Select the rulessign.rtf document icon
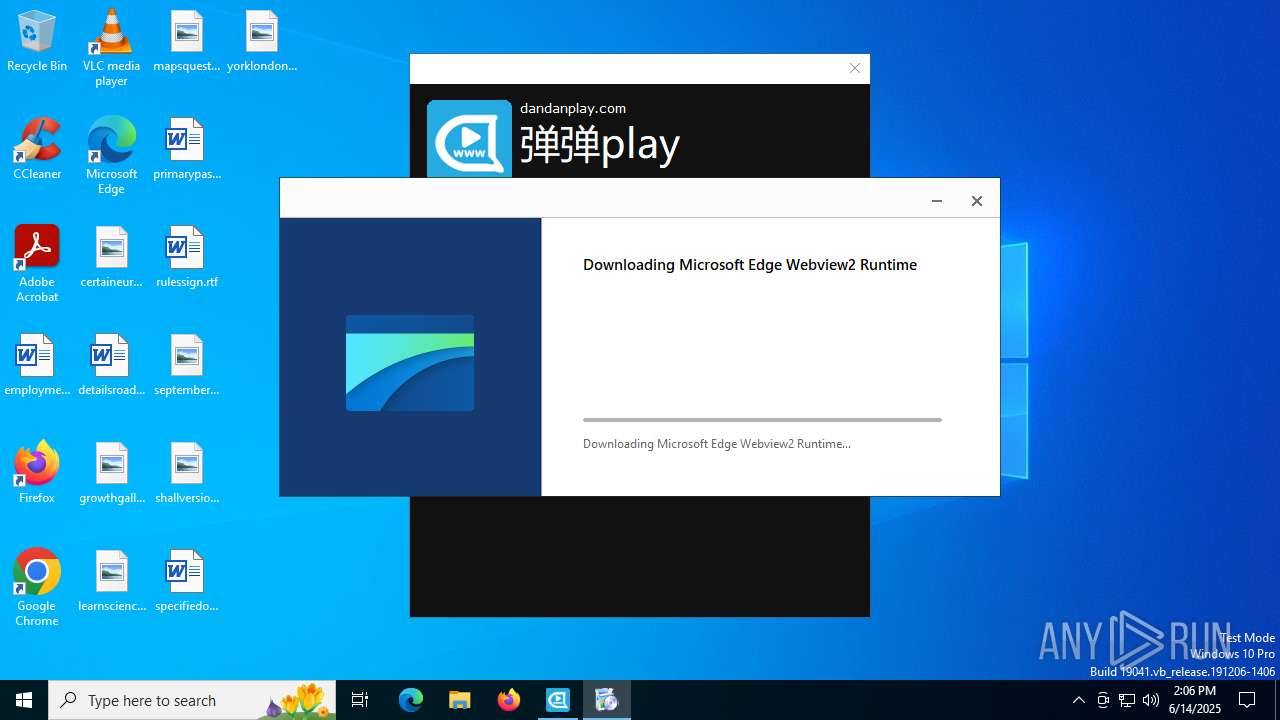The height and width of the screenshot is (720, 1280). (x=187, y=257)
